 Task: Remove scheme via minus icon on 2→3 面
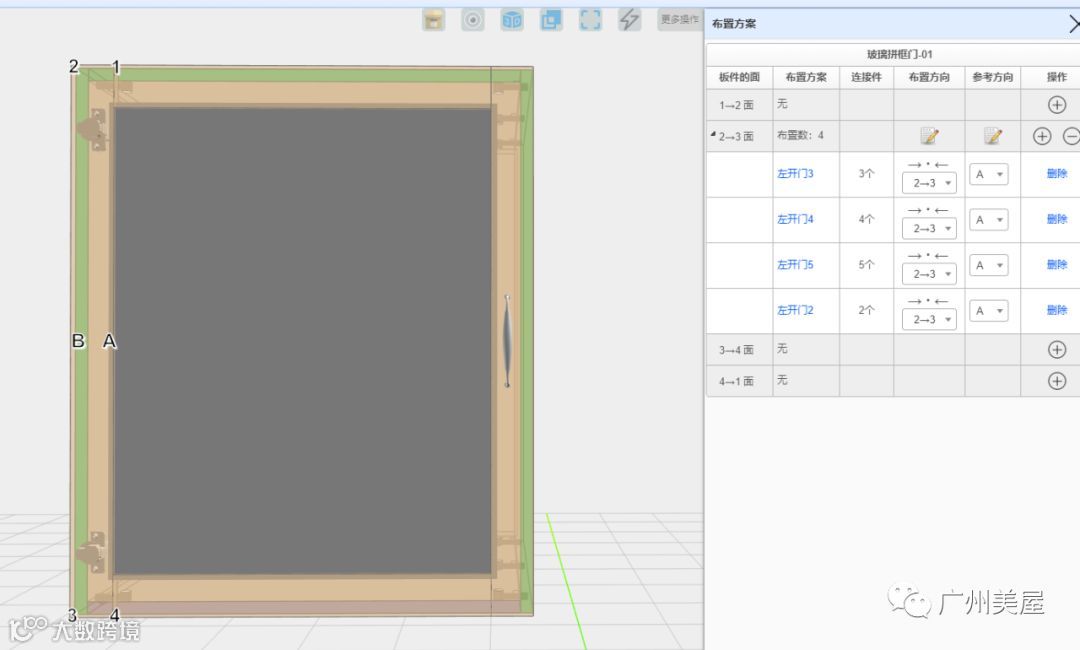pyautogui.click(x=1071, y=136)
